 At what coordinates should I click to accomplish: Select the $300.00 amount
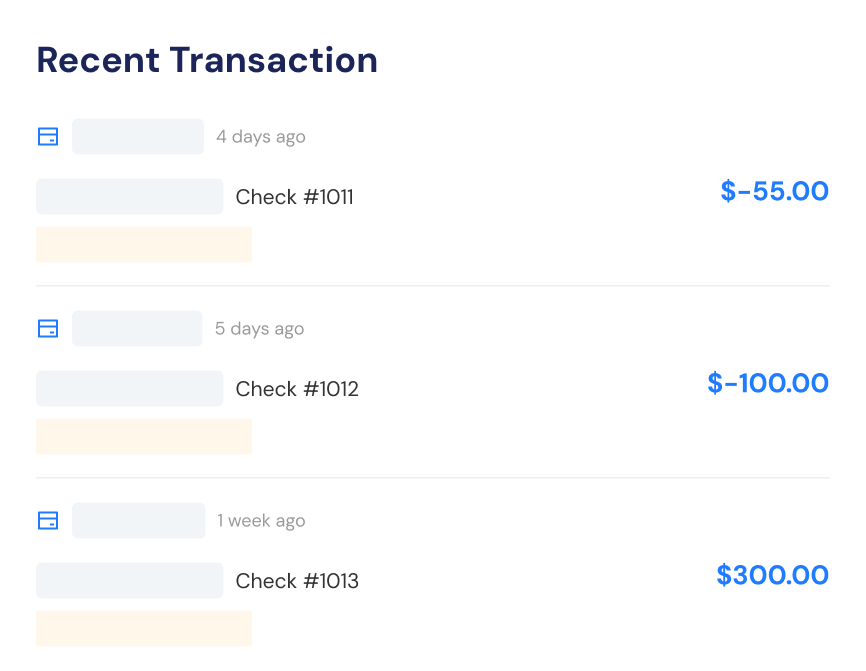tap(773, 575)
